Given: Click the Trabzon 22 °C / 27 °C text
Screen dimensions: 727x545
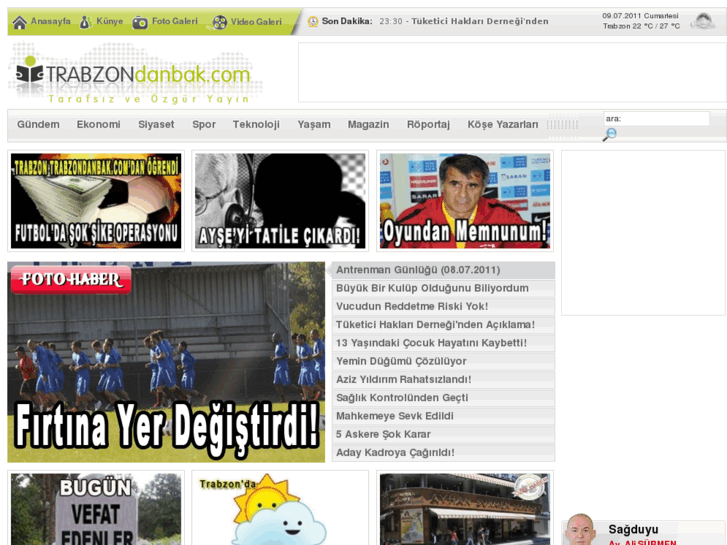Looking at the screenshot, I should point(641,26).
